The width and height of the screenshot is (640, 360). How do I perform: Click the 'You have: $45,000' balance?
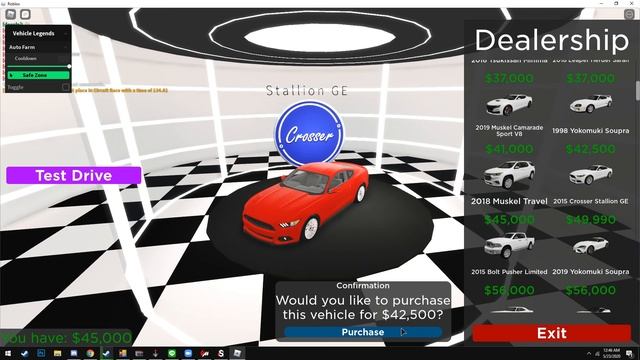tap(67, 338)
